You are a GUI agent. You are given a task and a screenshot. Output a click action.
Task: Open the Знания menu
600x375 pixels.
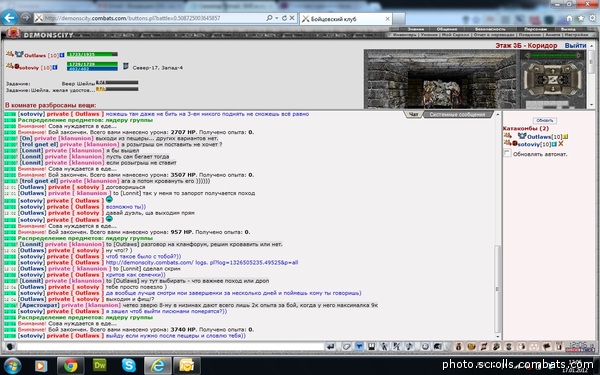tap(416, 29)
